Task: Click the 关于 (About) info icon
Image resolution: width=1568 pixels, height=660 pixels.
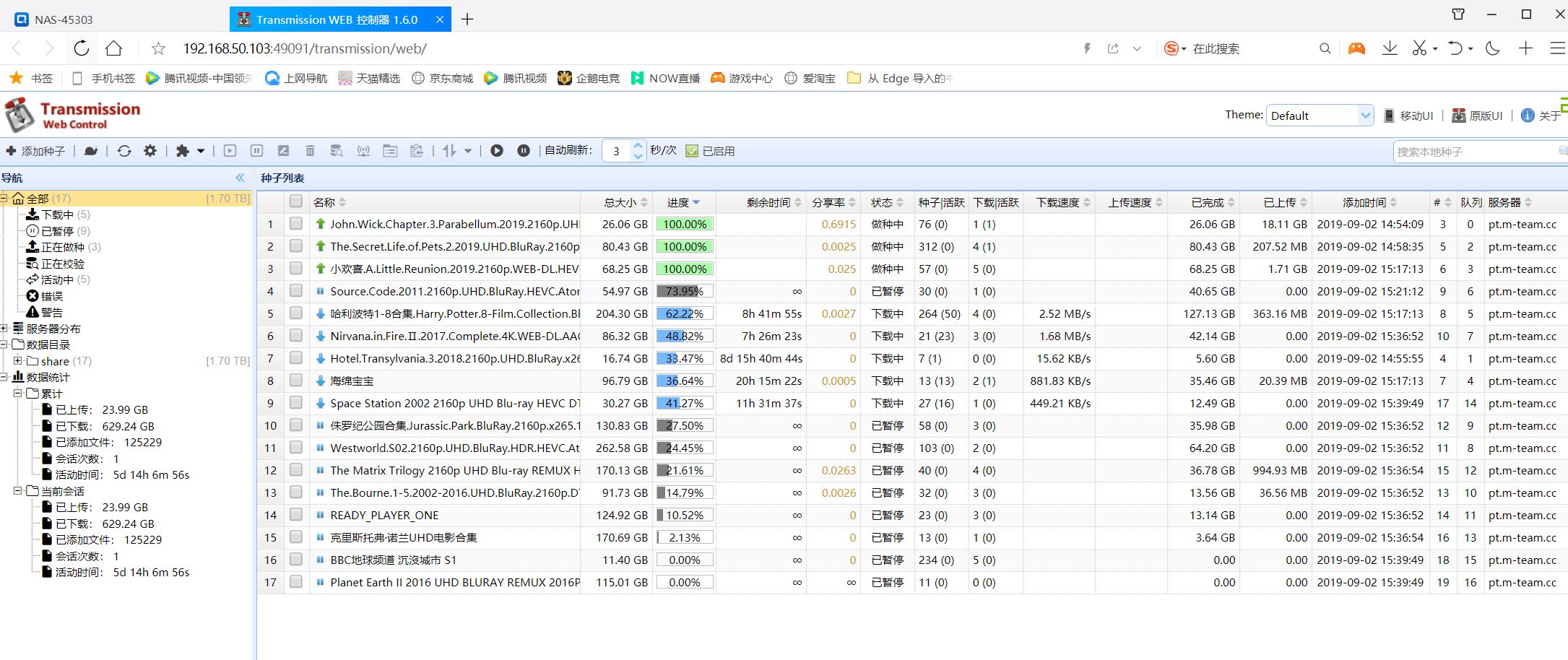Action: click(1527, 116)
